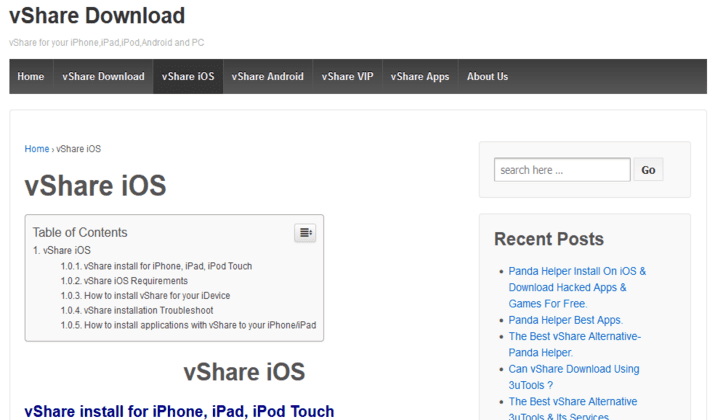Click the centered 'vShare iOS' heading below the contents

click(244, 372)
